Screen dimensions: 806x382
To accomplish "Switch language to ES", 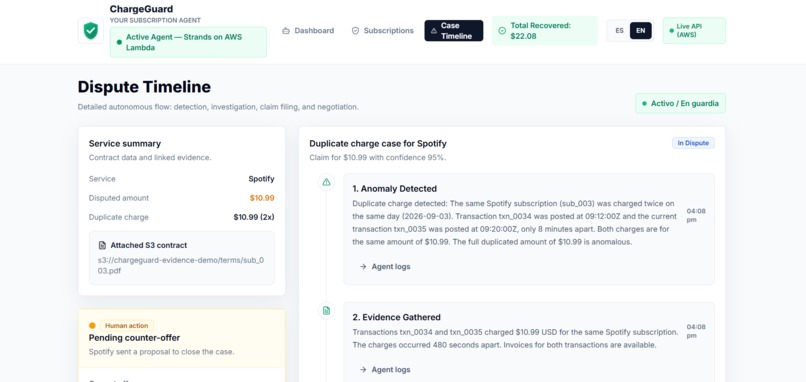I will (619, 31).
